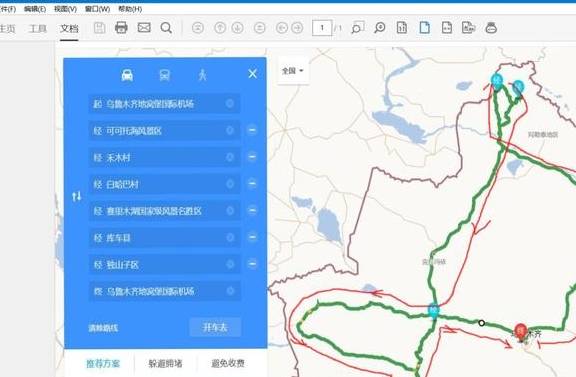
Task: Click the 白哈巴村 waypoint field
Action: [x=164, y=184]
